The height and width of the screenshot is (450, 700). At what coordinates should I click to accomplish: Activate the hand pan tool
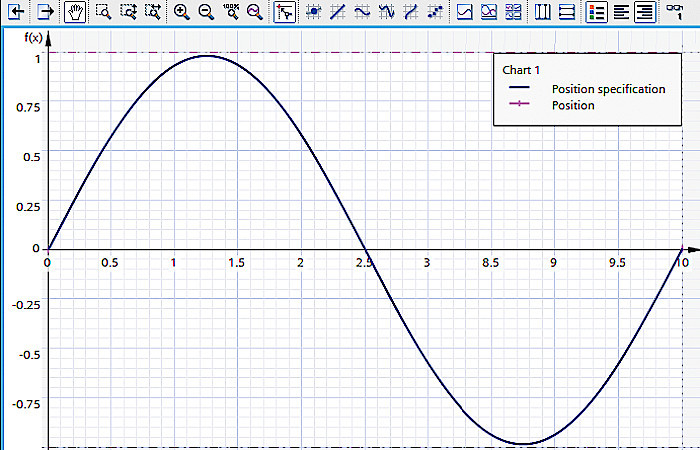[x=75, y=12]
